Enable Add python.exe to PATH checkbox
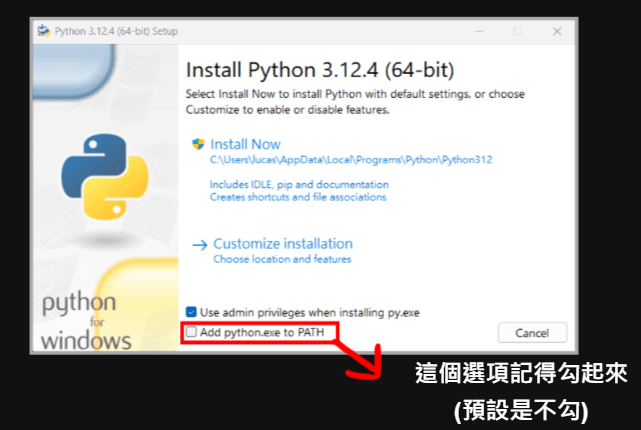641x430 pixels. pos(191,331)
